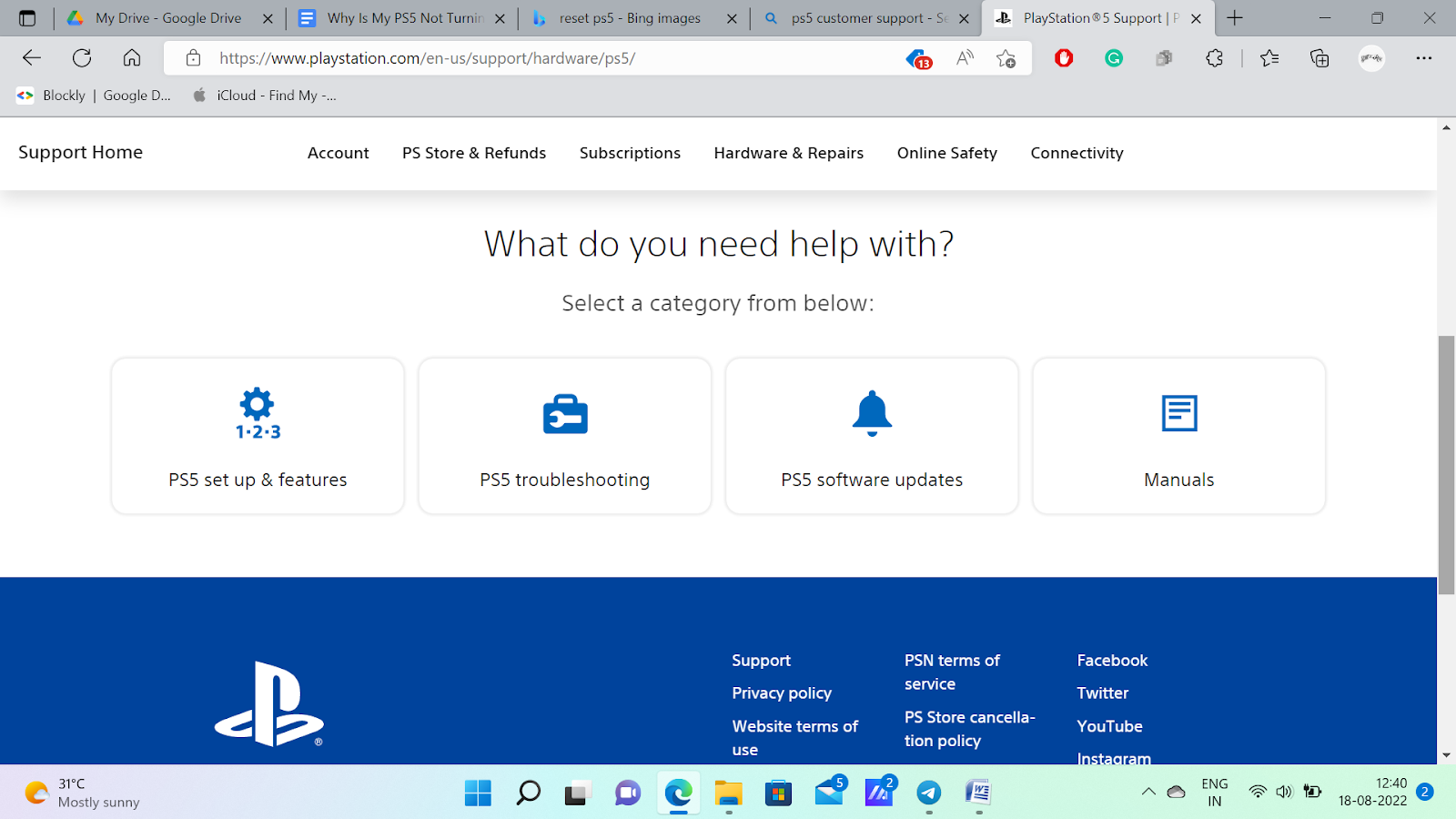Open the Extensions puzzle icon
The width and height of the screenshot is (1456, 819).
[1214, 58]
